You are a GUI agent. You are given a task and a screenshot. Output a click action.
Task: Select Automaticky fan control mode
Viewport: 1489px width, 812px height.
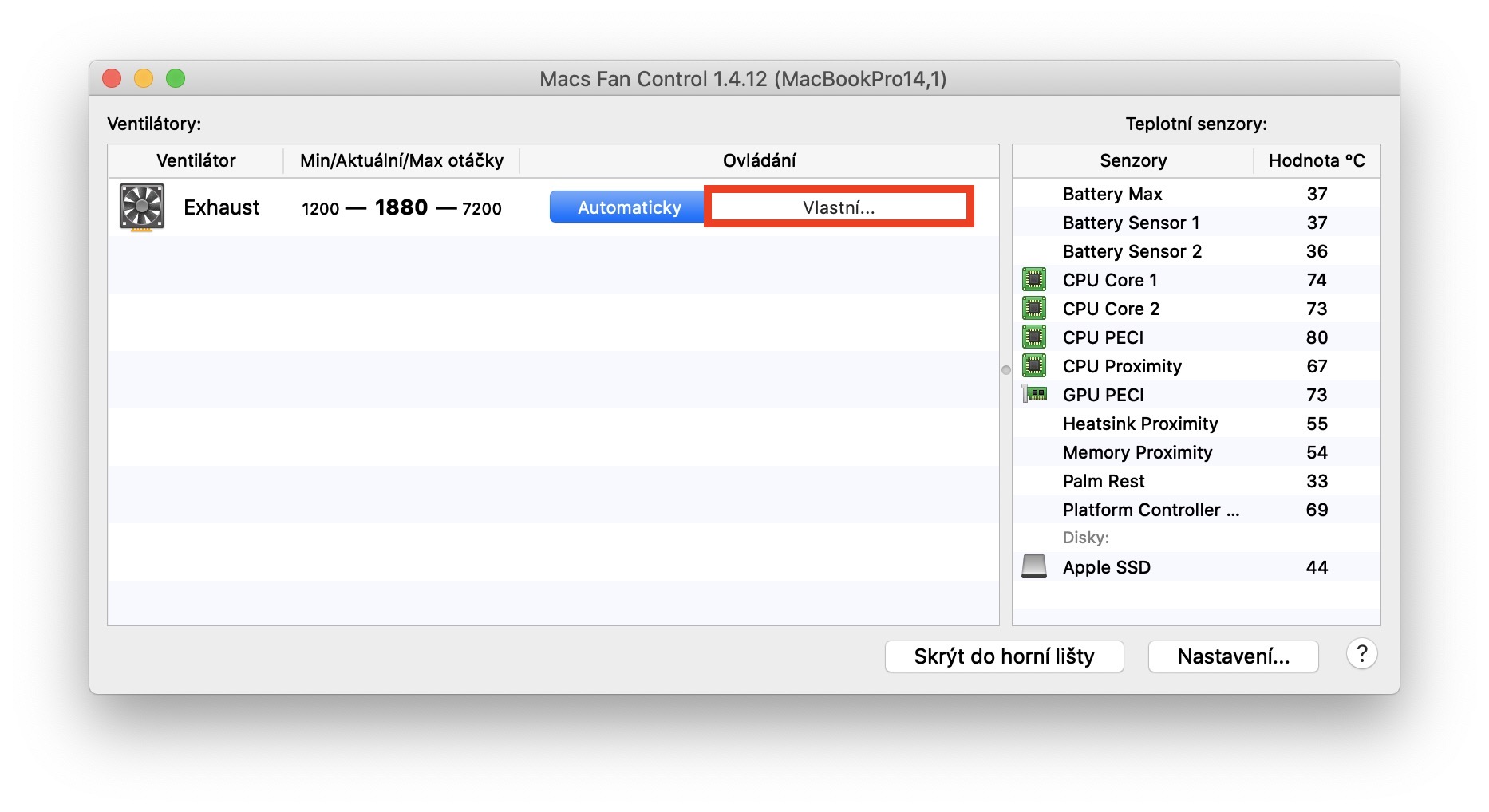point(627,207)
